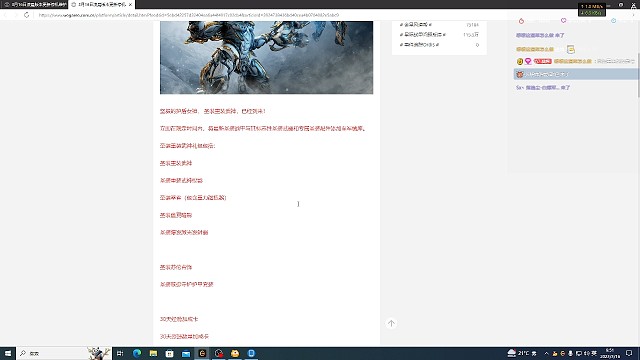
Task: Click the red flame icon in chat panel
Action: (x=521, y=21)
